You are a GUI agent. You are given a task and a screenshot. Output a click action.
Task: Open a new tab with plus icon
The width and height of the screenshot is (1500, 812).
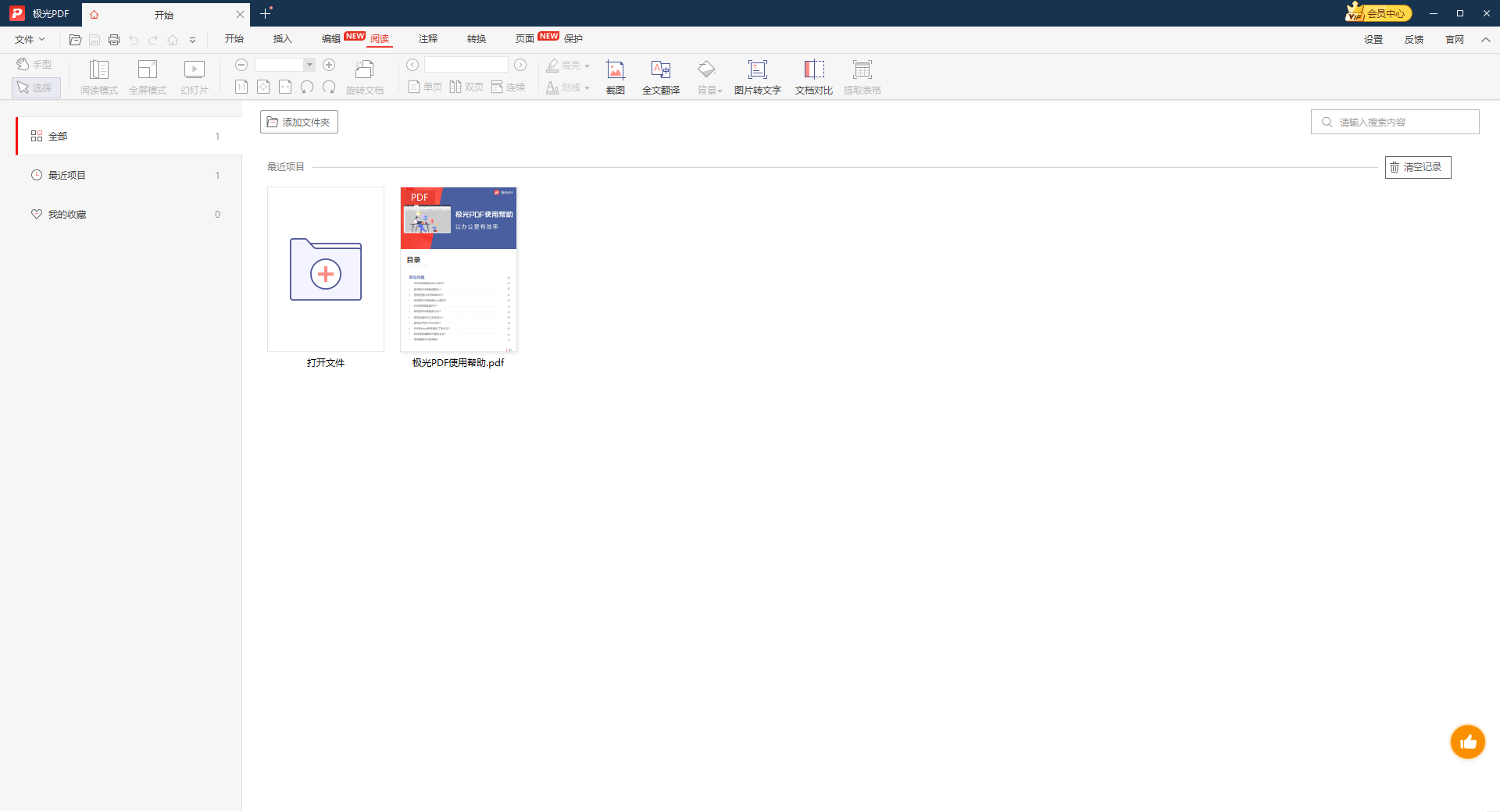(266, 13)
